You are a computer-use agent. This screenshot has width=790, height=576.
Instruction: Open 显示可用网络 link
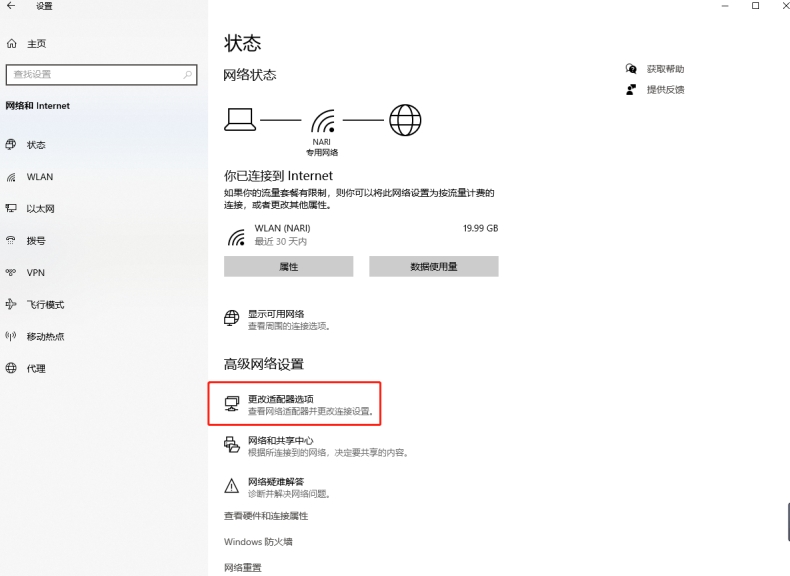click(276, 314)
